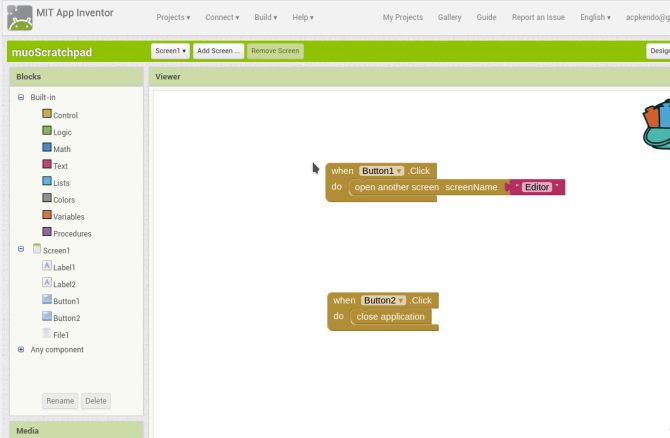Open the Button1 component dropdown in block

coord(381,171)
